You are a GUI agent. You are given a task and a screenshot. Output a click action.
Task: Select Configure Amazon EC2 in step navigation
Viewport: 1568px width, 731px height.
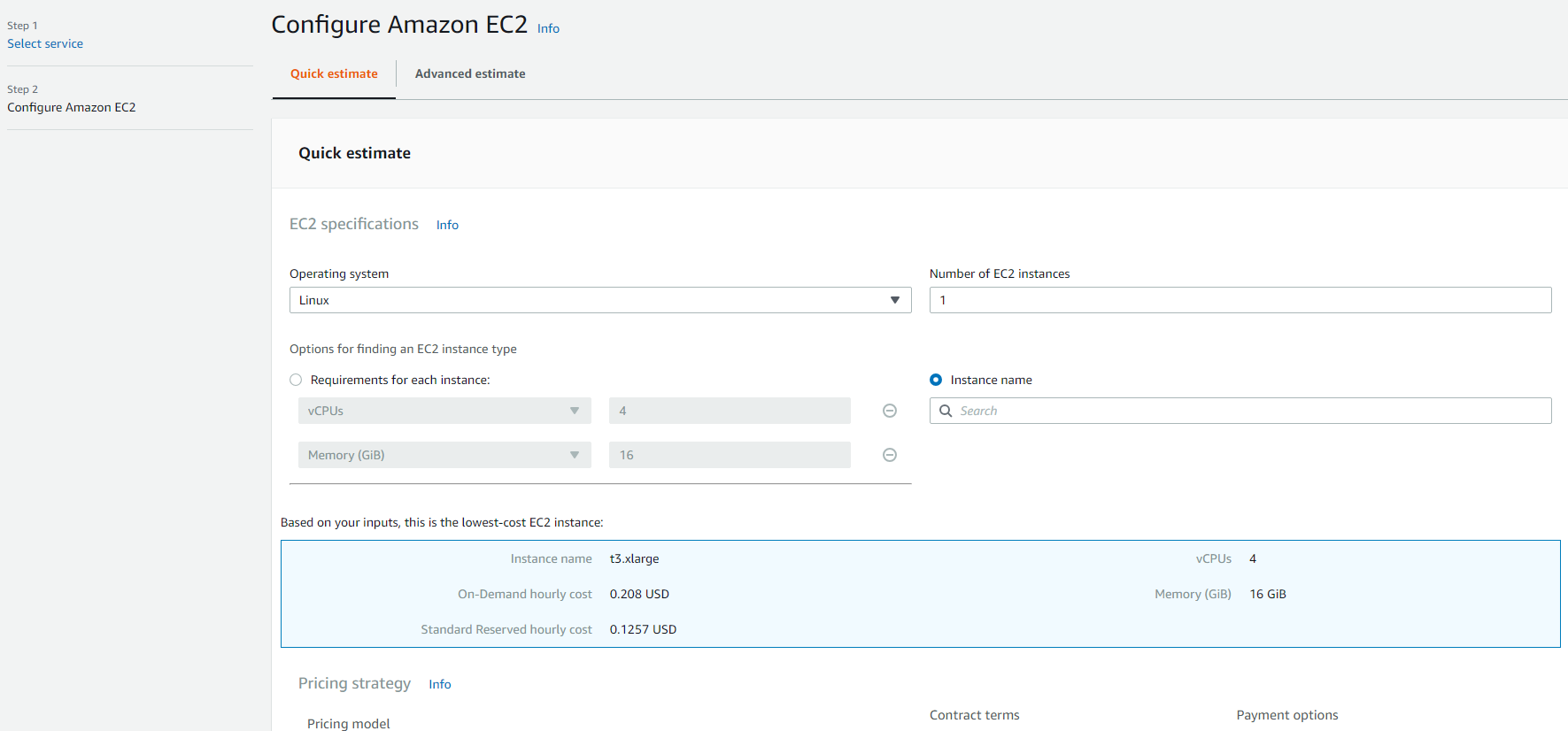point(72,107)
